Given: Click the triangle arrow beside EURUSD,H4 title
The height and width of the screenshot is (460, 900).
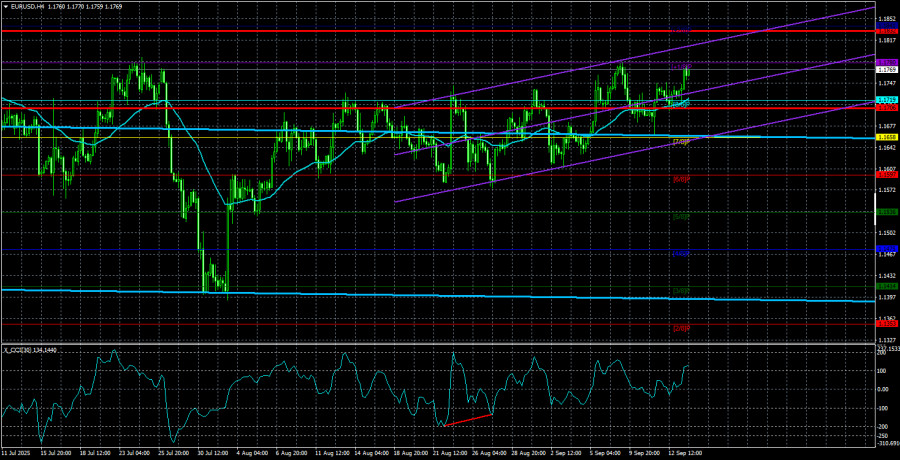Looking at the screenshot, I should [5, 8].
